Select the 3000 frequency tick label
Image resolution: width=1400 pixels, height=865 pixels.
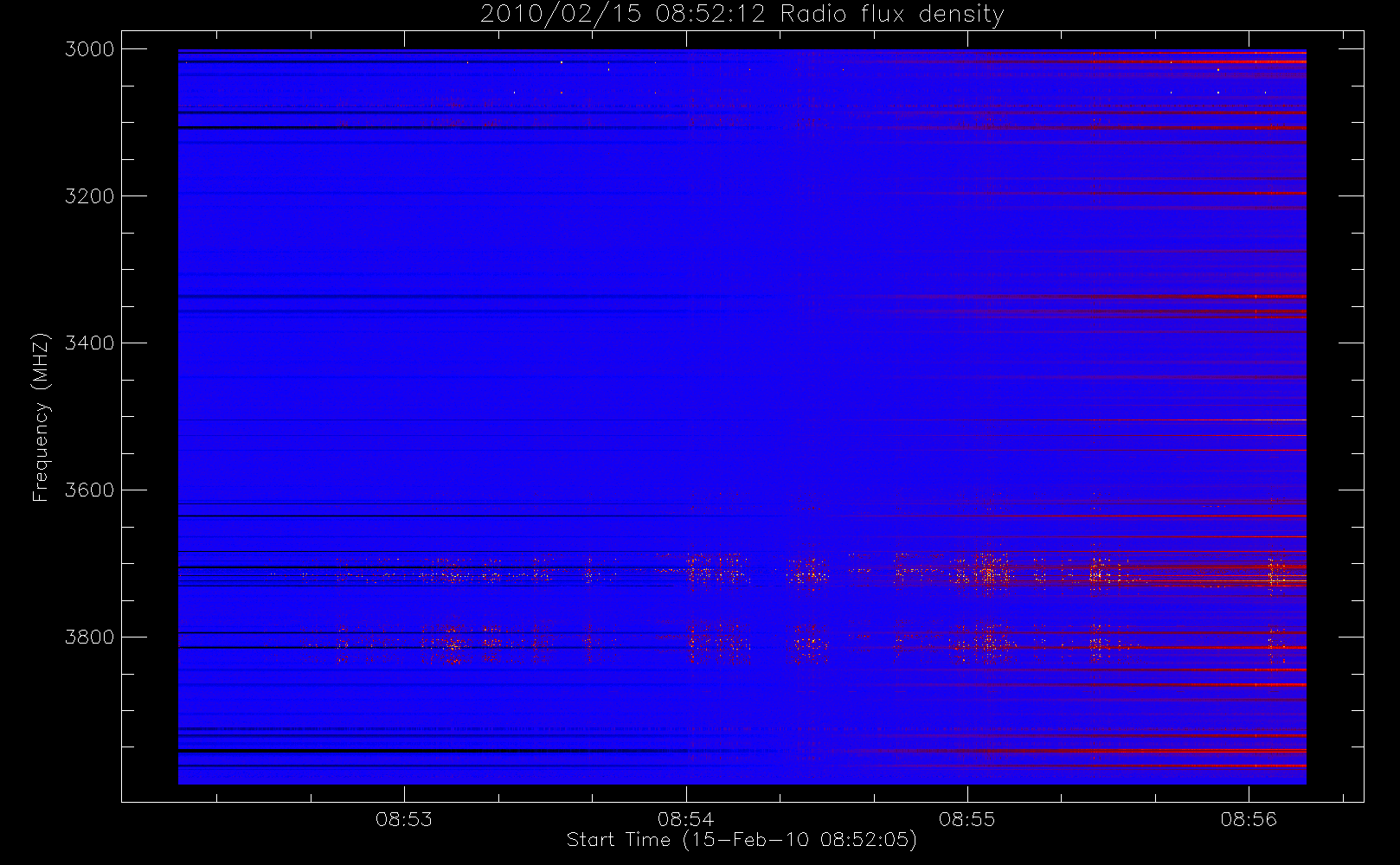(90, 49)
